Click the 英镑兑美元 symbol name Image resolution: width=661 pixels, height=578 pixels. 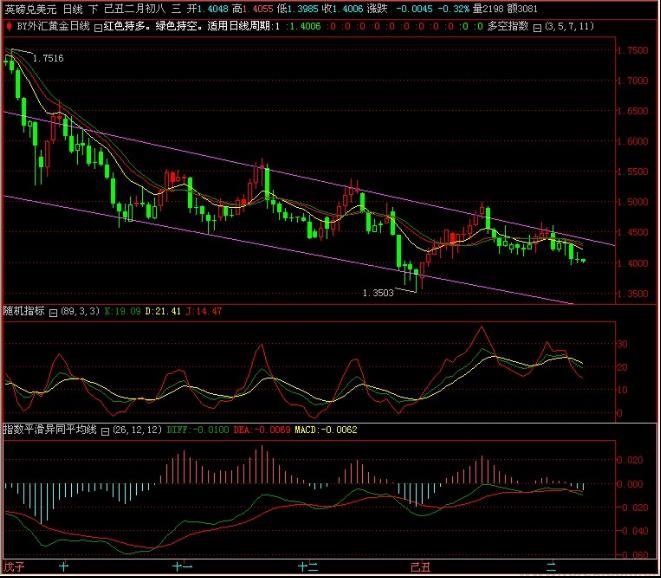point(30,8)
